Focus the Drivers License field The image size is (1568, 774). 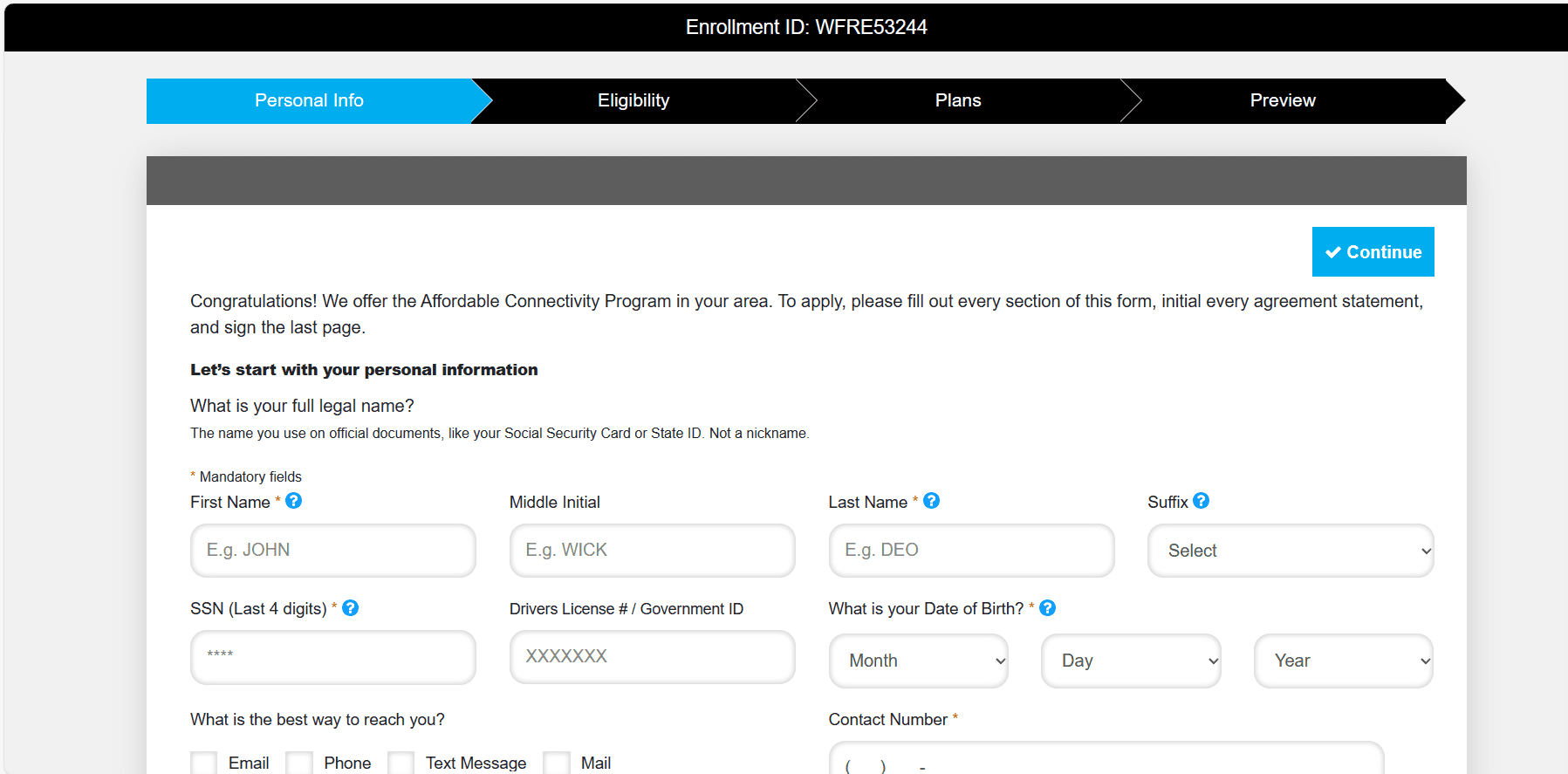[652, 657]
